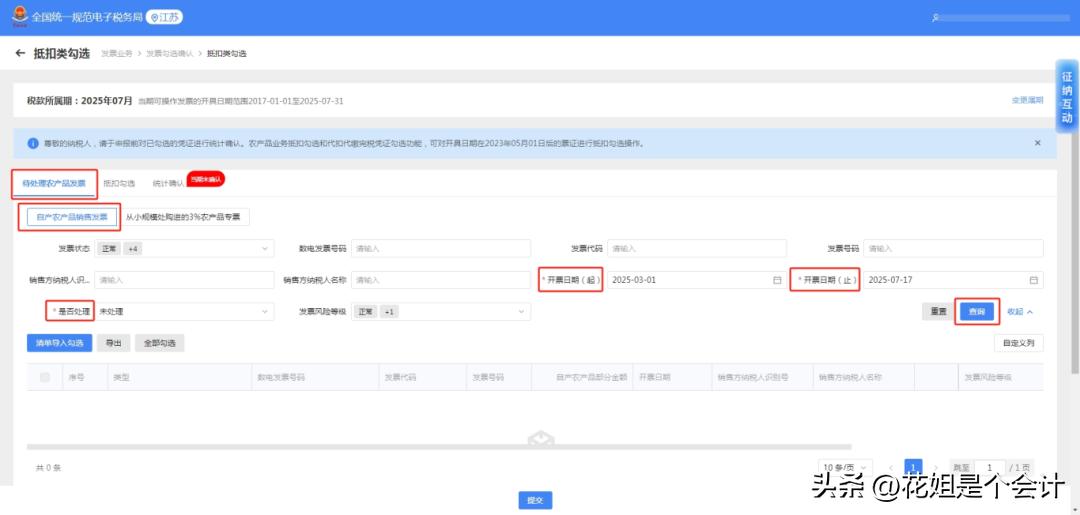The image size is (1080, 515).
Task: Click the 数电发票号码 column header
Action: (x=281, y=377)
